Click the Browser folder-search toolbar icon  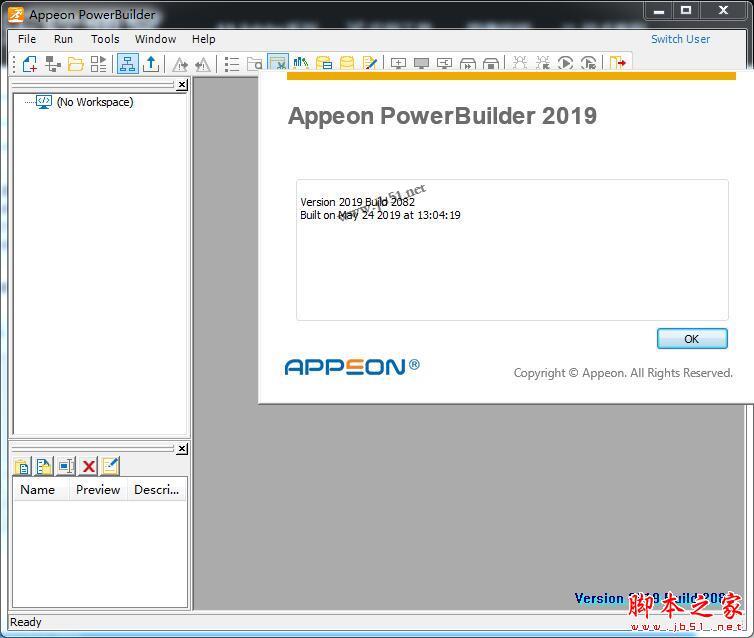254,63
